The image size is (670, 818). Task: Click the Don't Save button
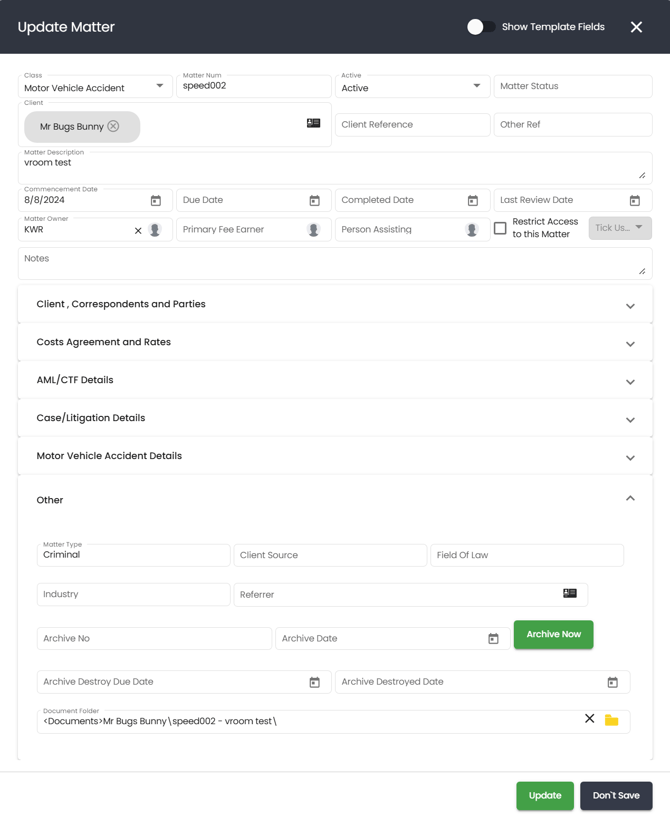[x=616, y=796]
